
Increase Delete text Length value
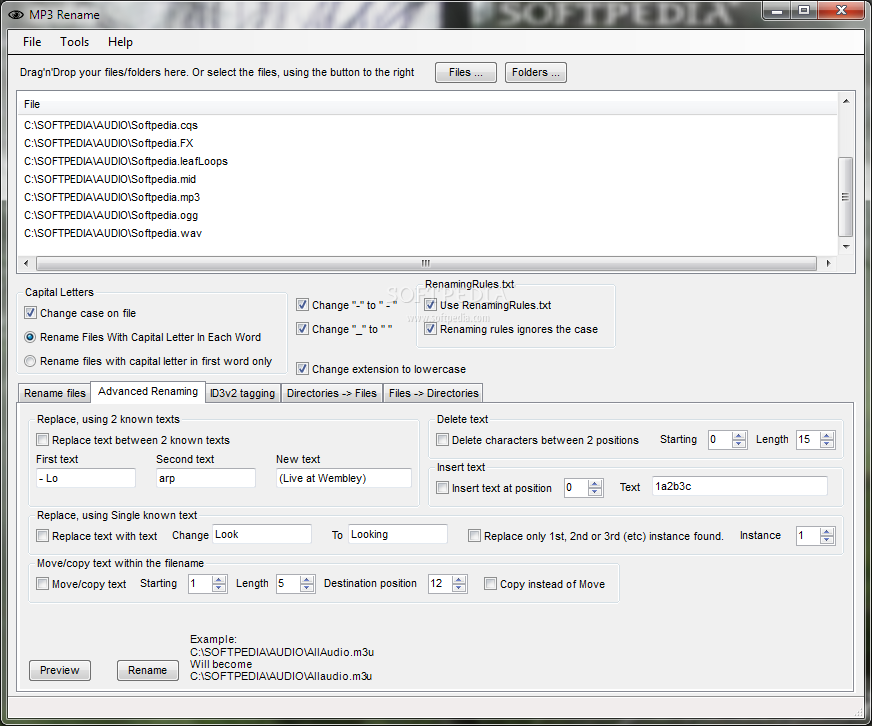point(827,436)
